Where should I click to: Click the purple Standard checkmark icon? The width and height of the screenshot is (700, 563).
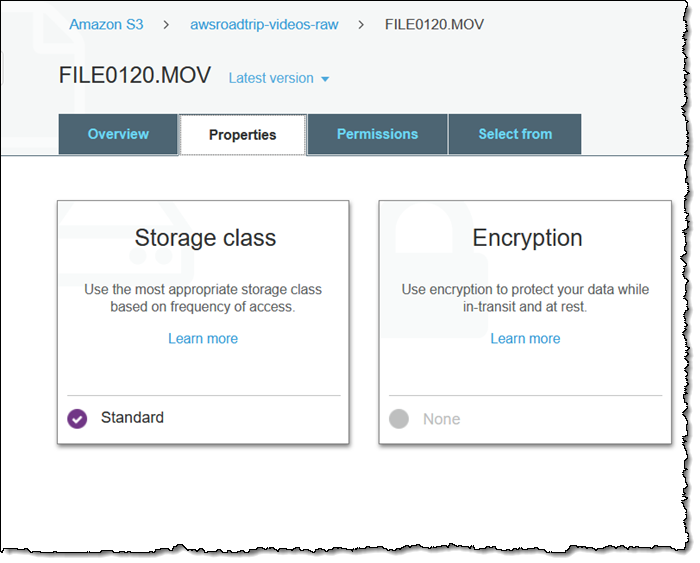pos(77,419)
